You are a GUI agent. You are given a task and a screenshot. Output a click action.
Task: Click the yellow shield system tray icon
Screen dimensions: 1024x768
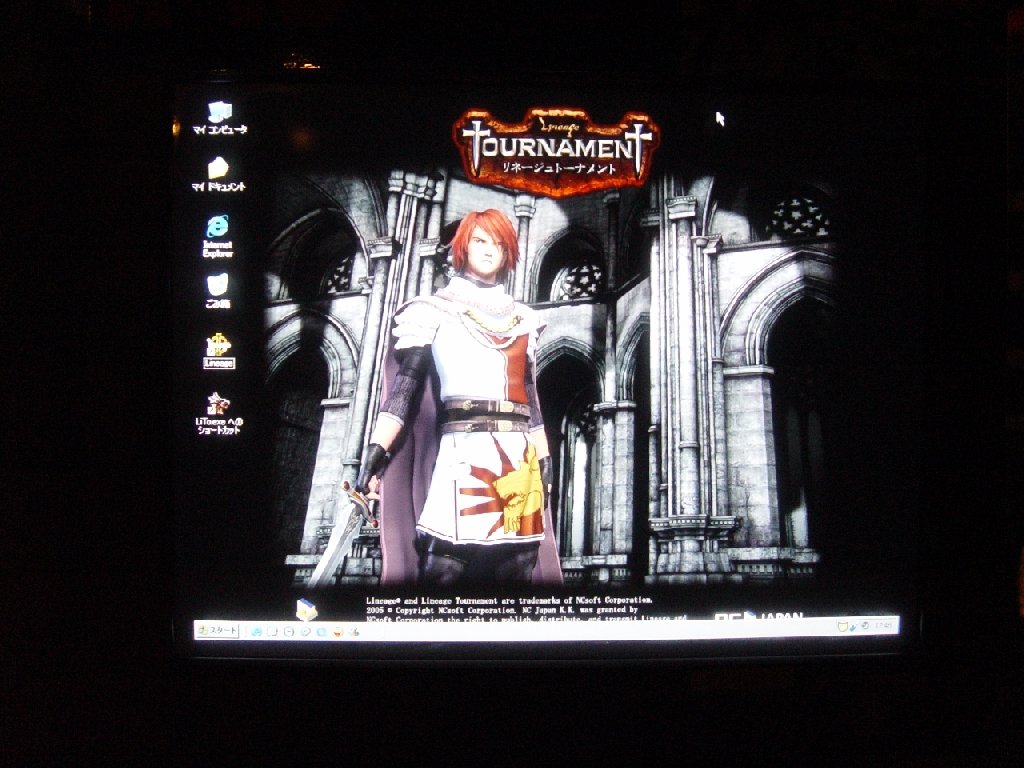[843, 626]
